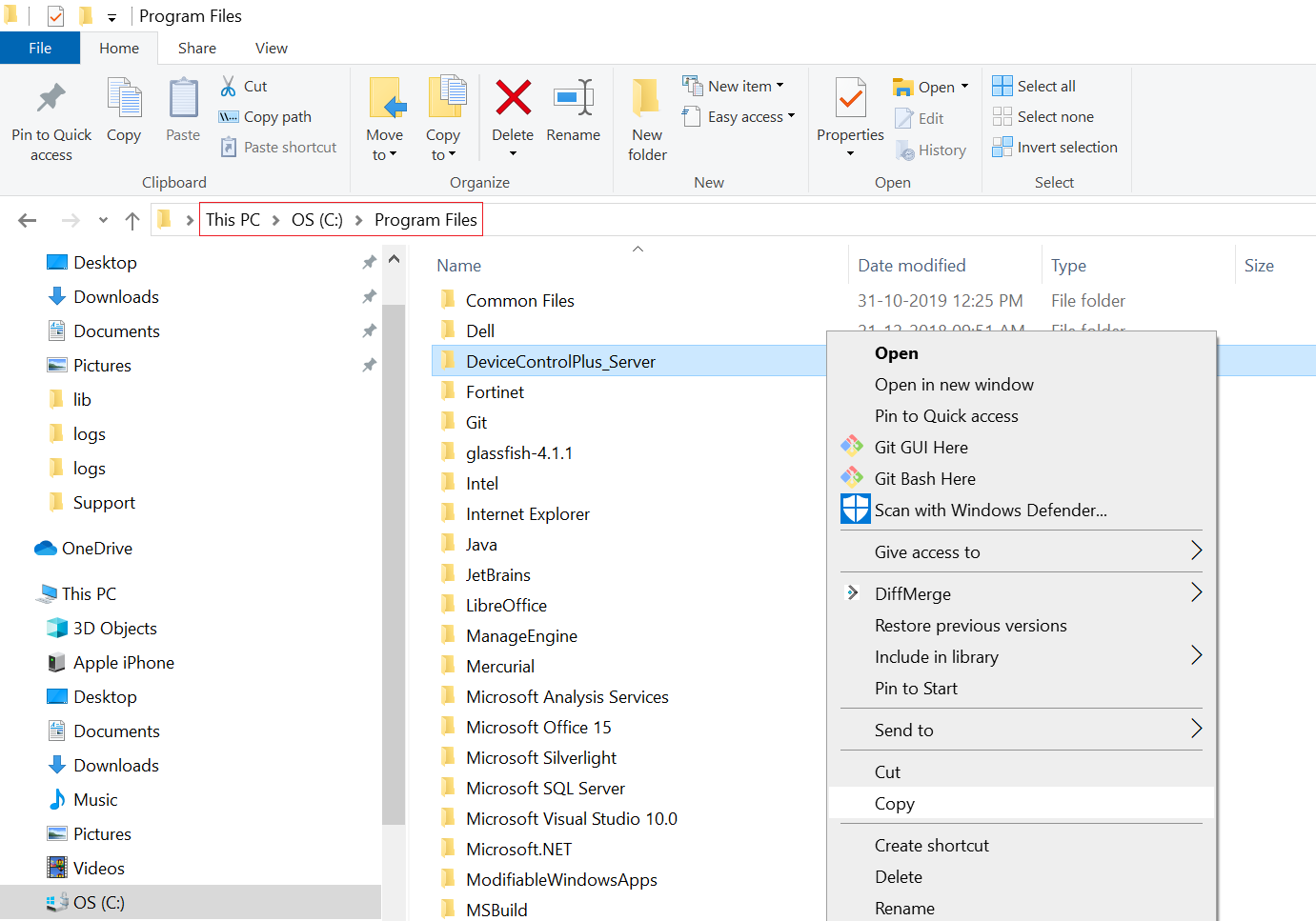Create a New folder from ribbon
This screenshot has height=921, width=1316.
click(x=647, y=120)
